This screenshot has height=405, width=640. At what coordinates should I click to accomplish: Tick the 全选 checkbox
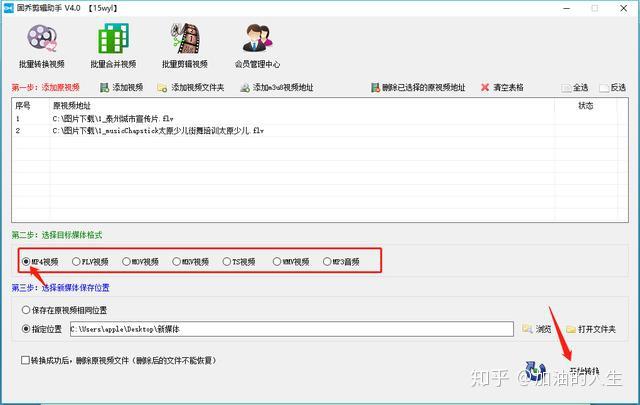[x=566, y=88]
